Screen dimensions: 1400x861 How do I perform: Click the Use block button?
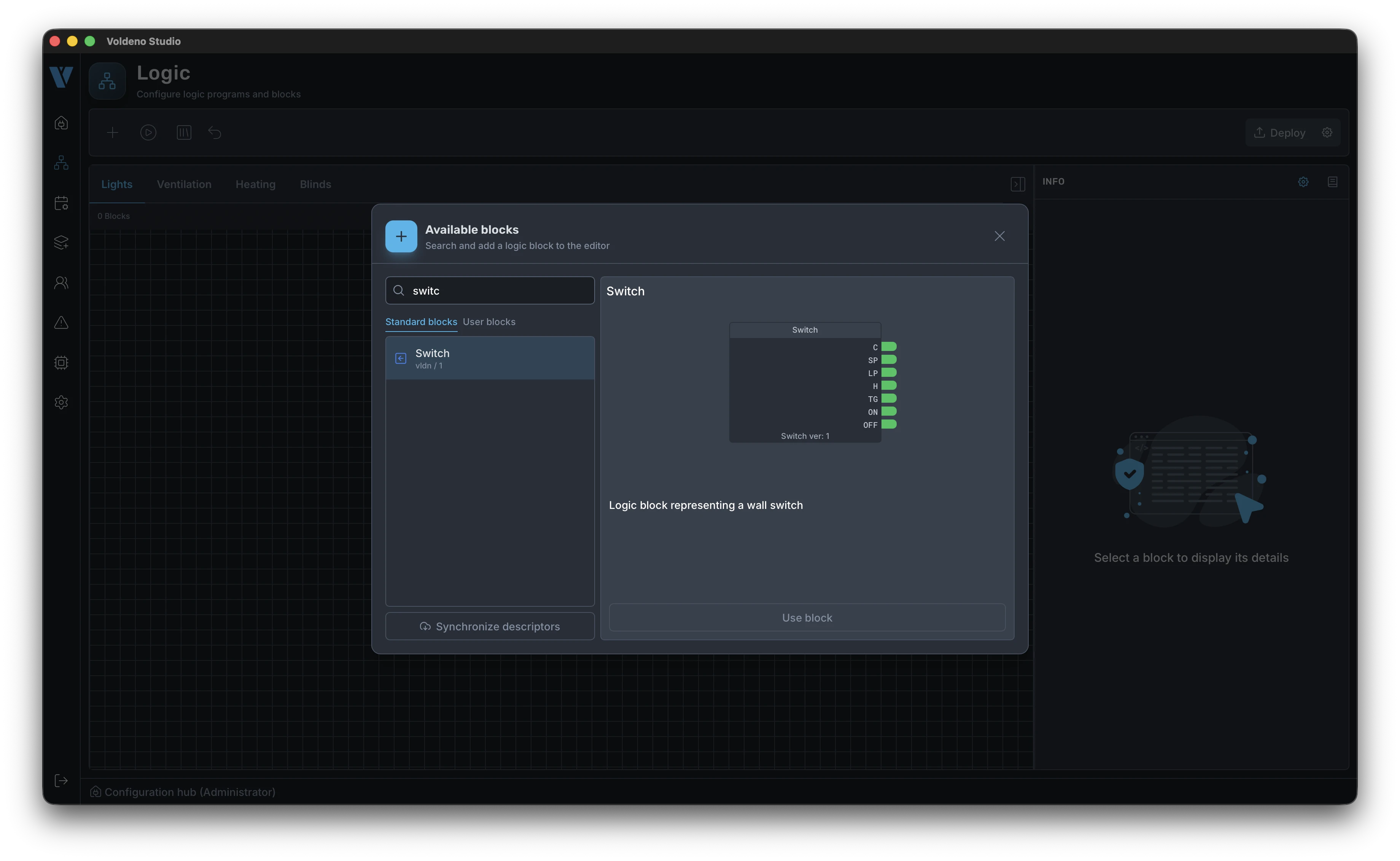[807, 617]
